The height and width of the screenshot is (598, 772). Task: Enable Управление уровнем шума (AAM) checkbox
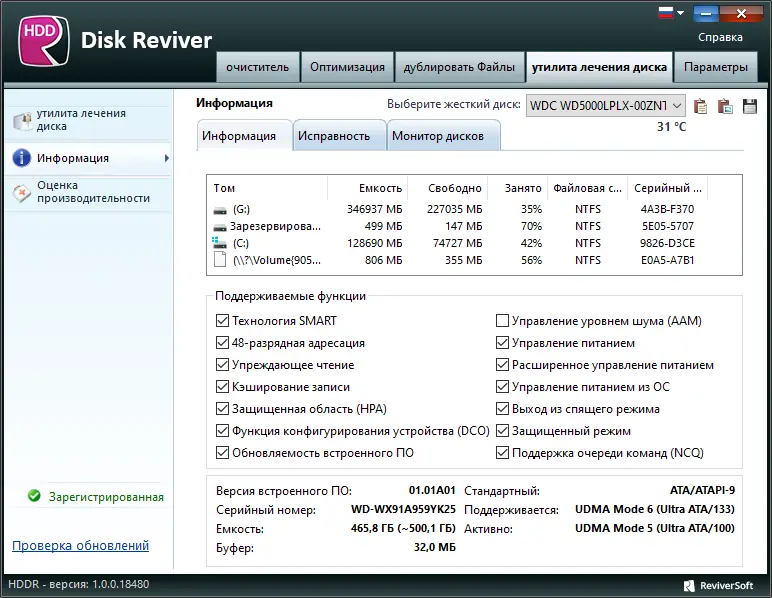502,321
